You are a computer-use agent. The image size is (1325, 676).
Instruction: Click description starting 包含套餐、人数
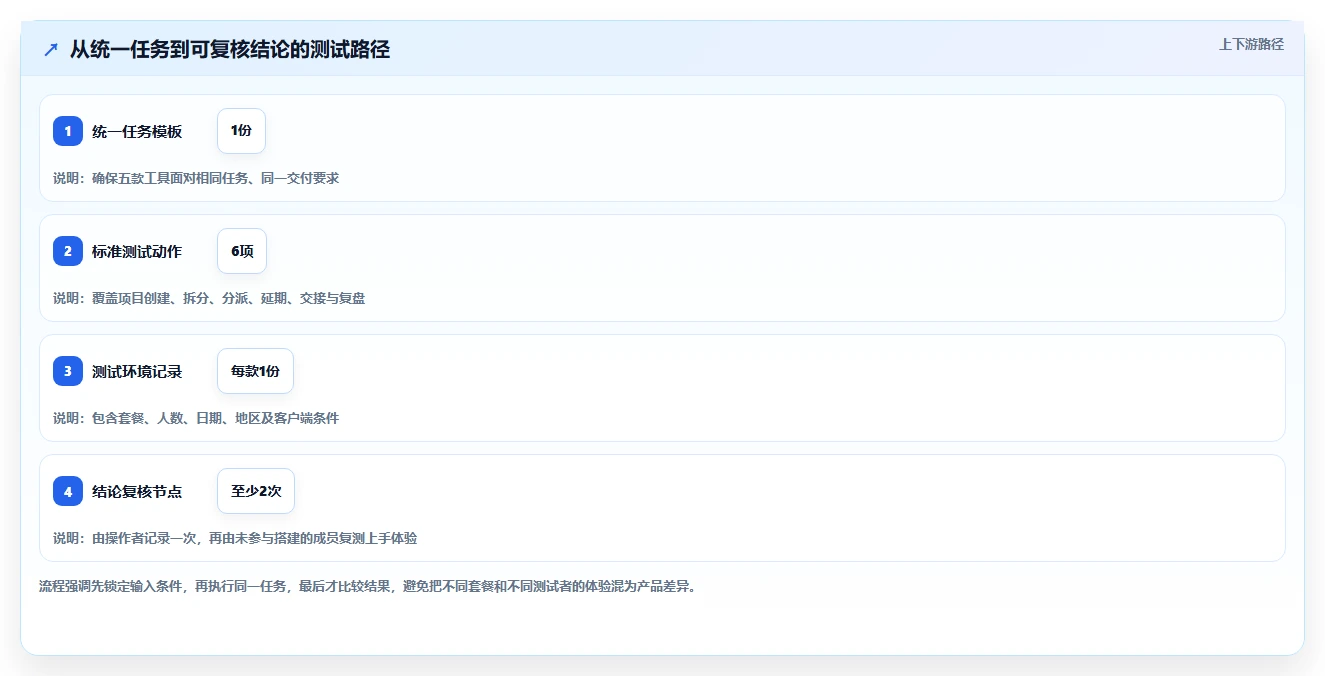pos(196,418)
